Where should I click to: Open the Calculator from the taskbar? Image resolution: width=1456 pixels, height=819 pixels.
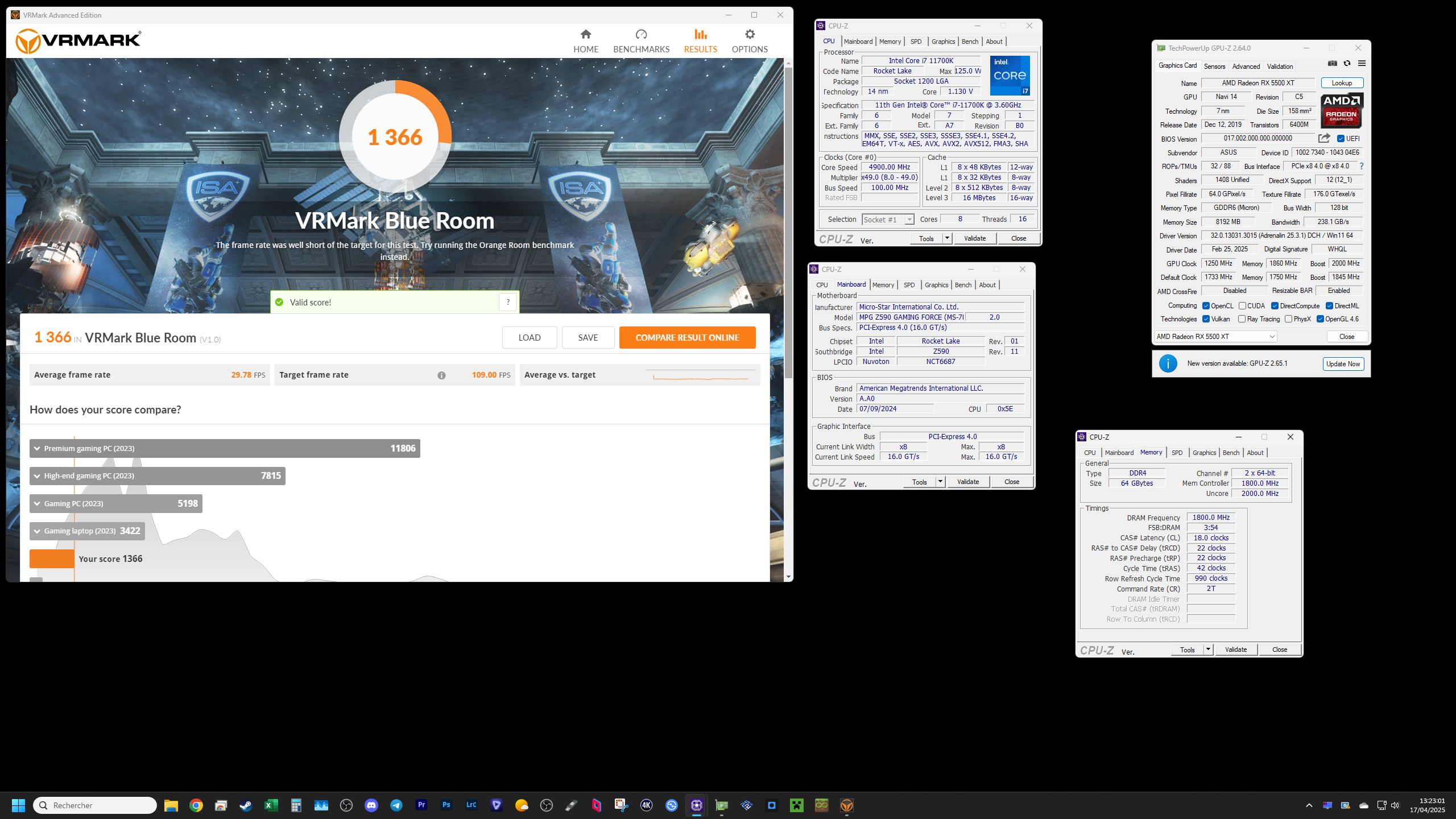point(296,805)
